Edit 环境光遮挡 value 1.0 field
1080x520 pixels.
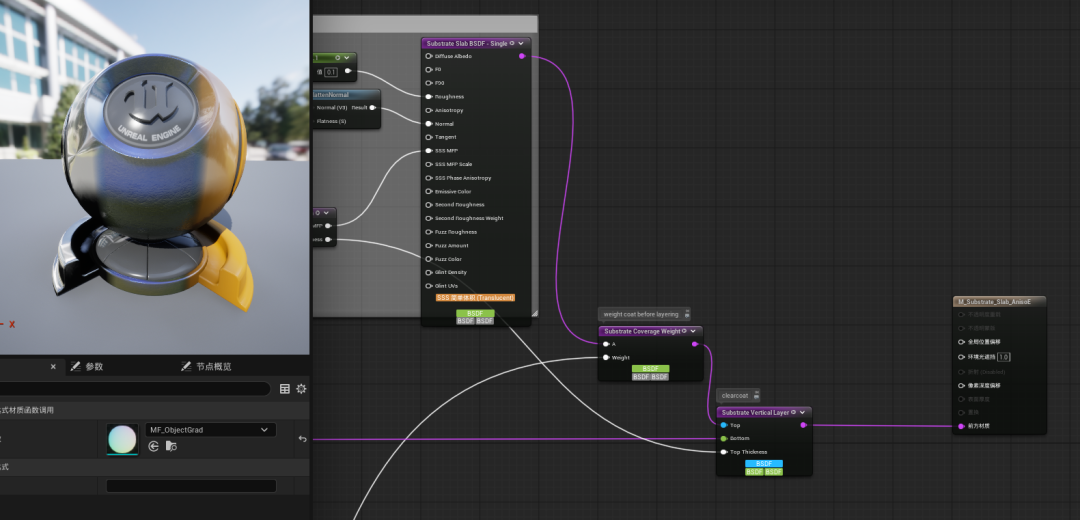(x=1004, y=357)
